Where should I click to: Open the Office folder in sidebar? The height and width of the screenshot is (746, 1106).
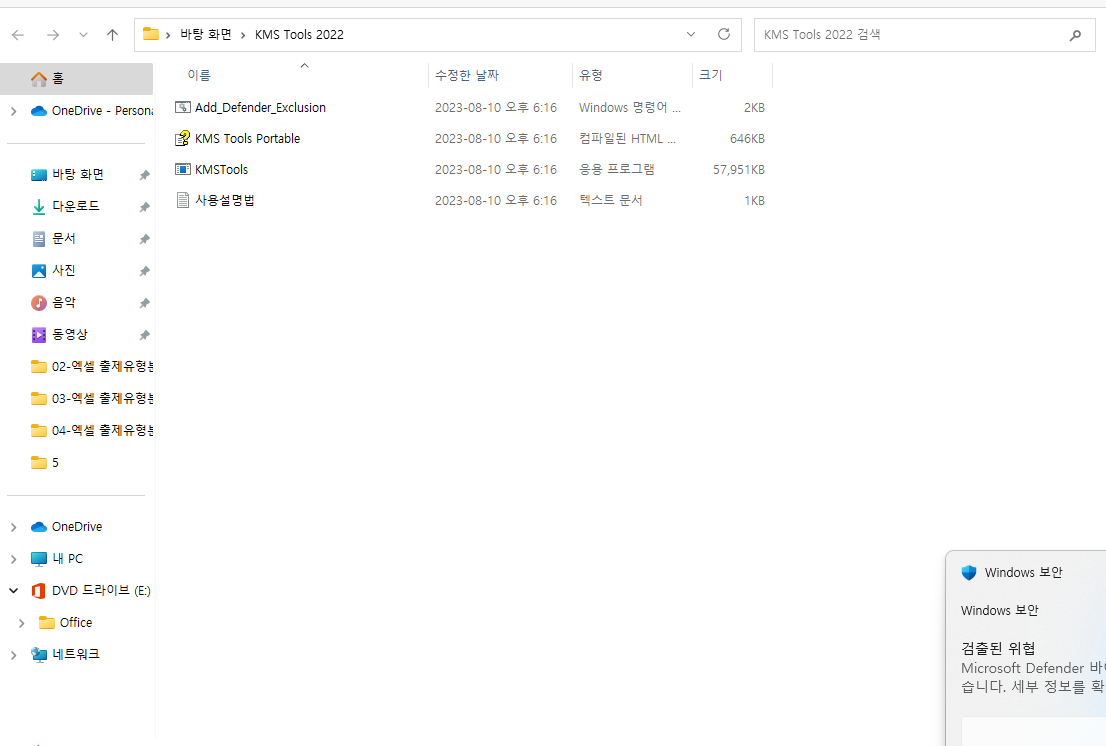[66, 622]
